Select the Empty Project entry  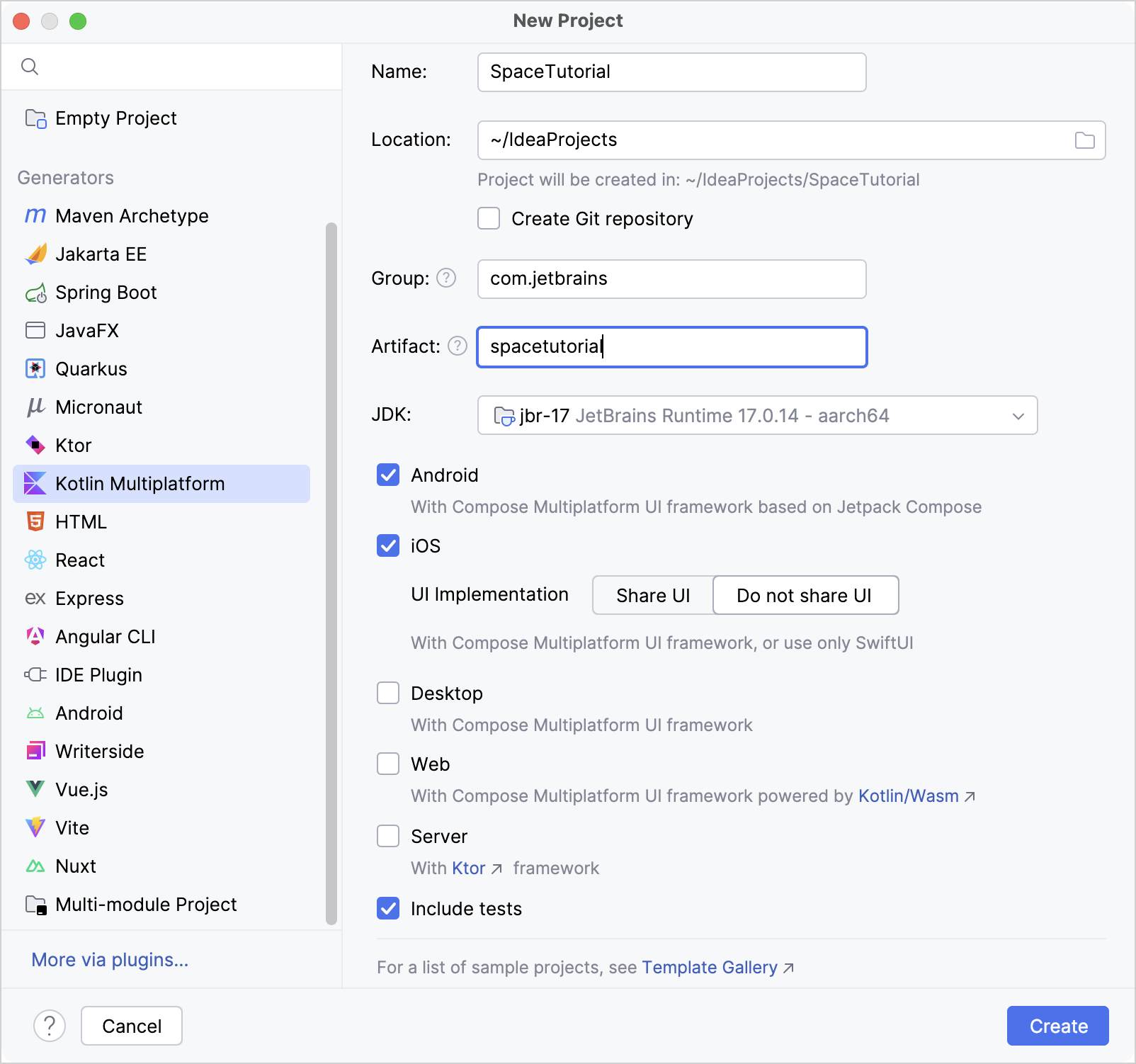pyautogui.click(x=115, y=118)
